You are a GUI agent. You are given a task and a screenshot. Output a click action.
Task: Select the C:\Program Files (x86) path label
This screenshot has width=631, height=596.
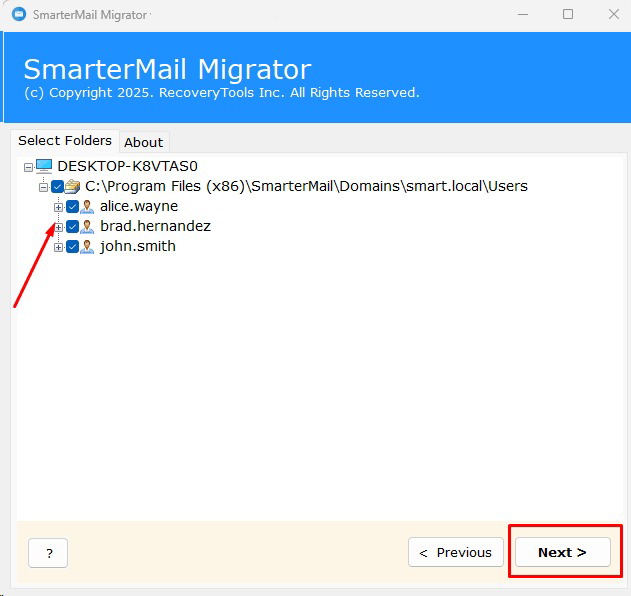(x=306, y=186)
